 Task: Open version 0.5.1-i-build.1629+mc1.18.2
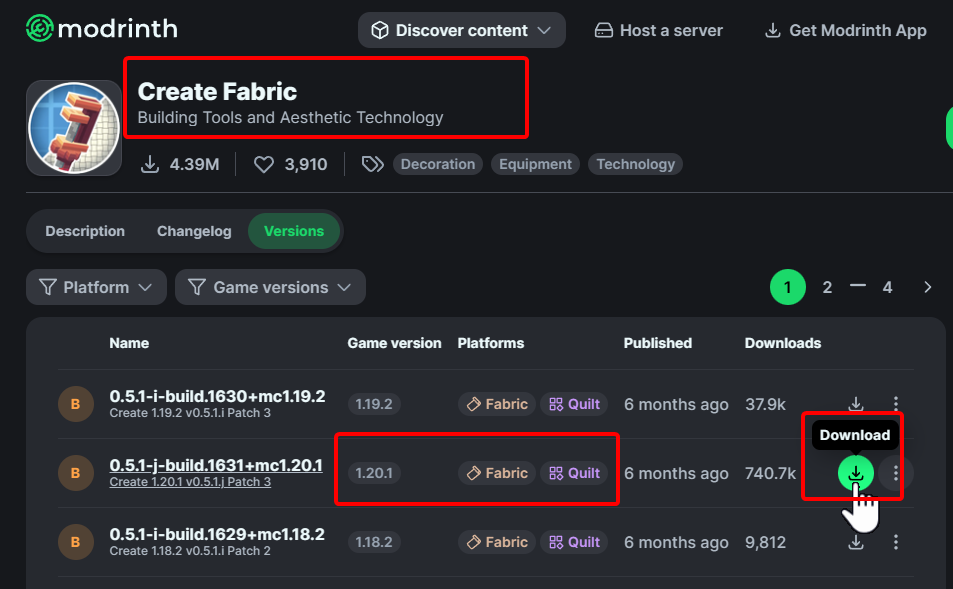[x=217, y=534]
